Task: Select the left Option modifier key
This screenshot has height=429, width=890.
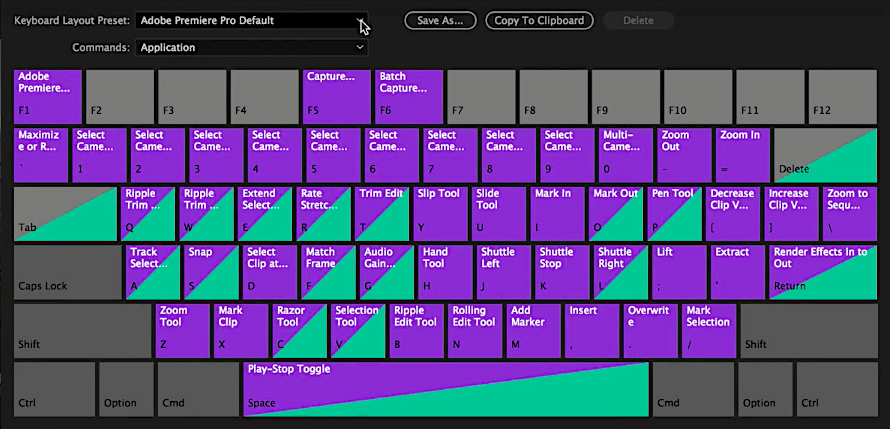Action: pos(126,389)
